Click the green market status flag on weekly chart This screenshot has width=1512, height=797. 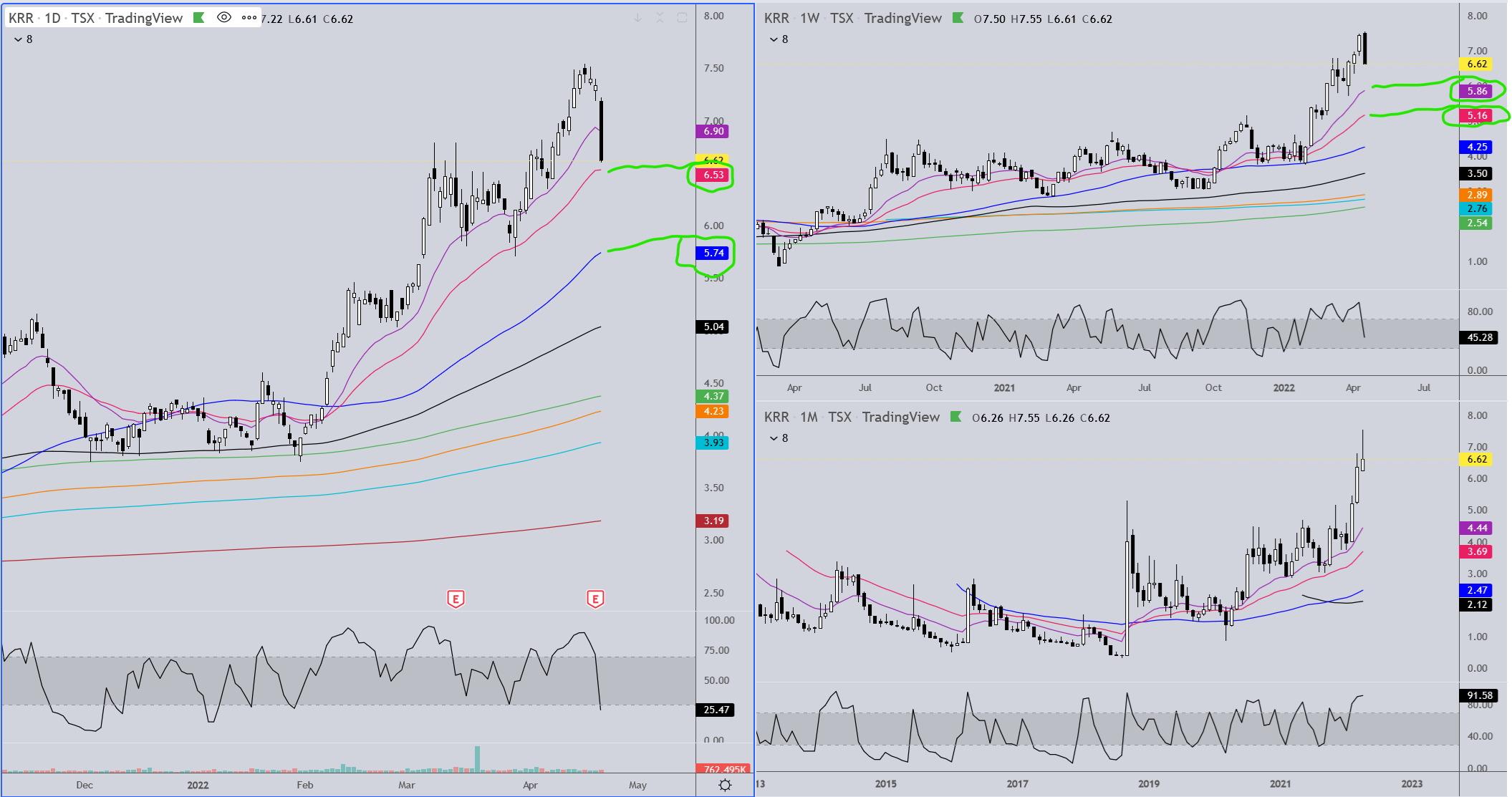pos(958,18)
